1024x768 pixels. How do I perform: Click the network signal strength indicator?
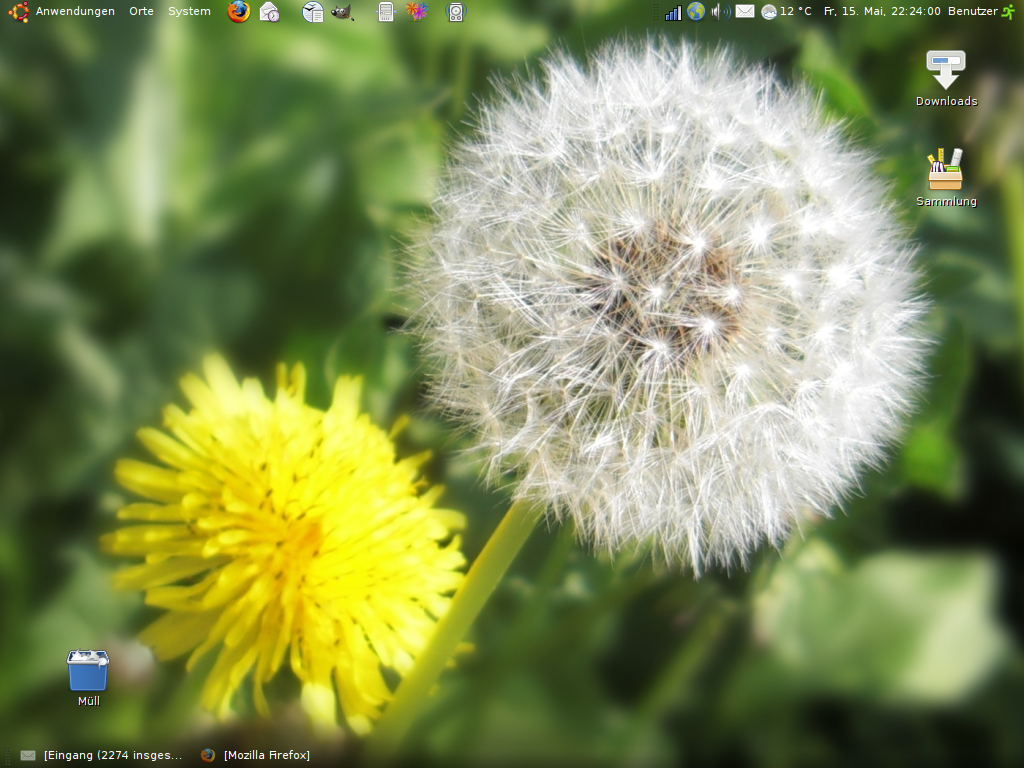click(x=673, y=11)
